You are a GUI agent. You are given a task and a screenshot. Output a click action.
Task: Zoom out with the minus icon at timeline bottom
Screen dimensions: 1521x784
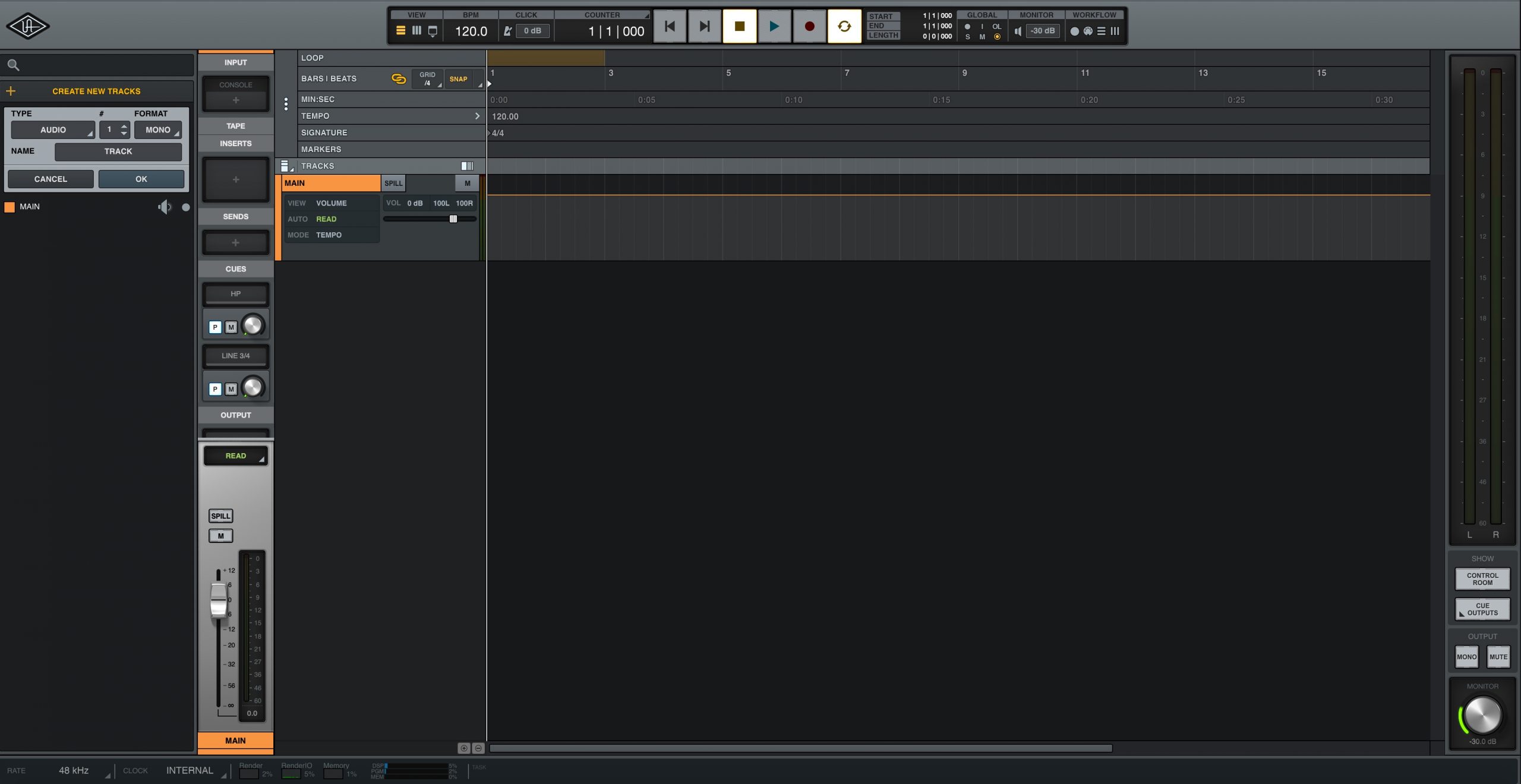pyautogui.click(x=478, y=748)
